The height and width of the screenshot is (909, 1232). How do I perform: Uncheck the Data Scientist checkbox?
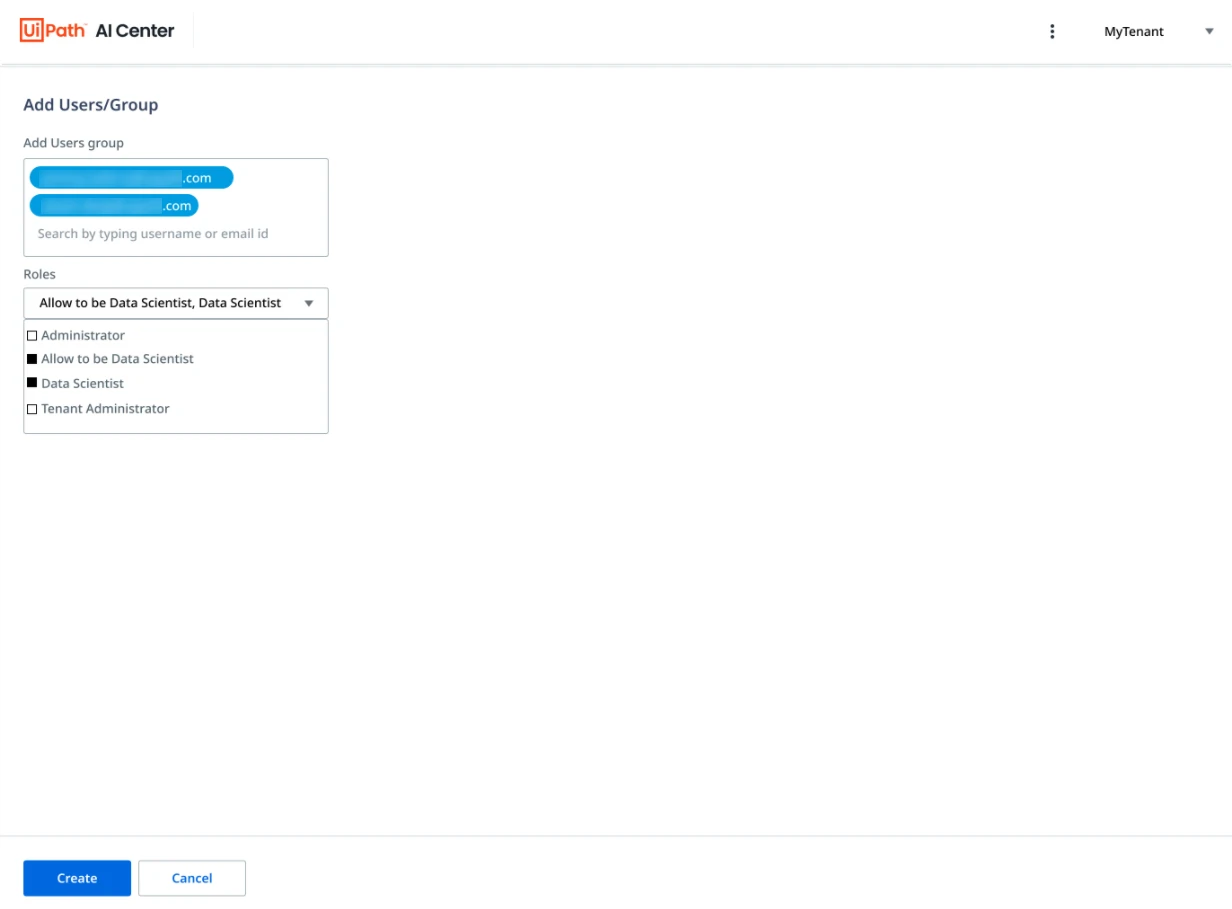click(x=32, y=383)
